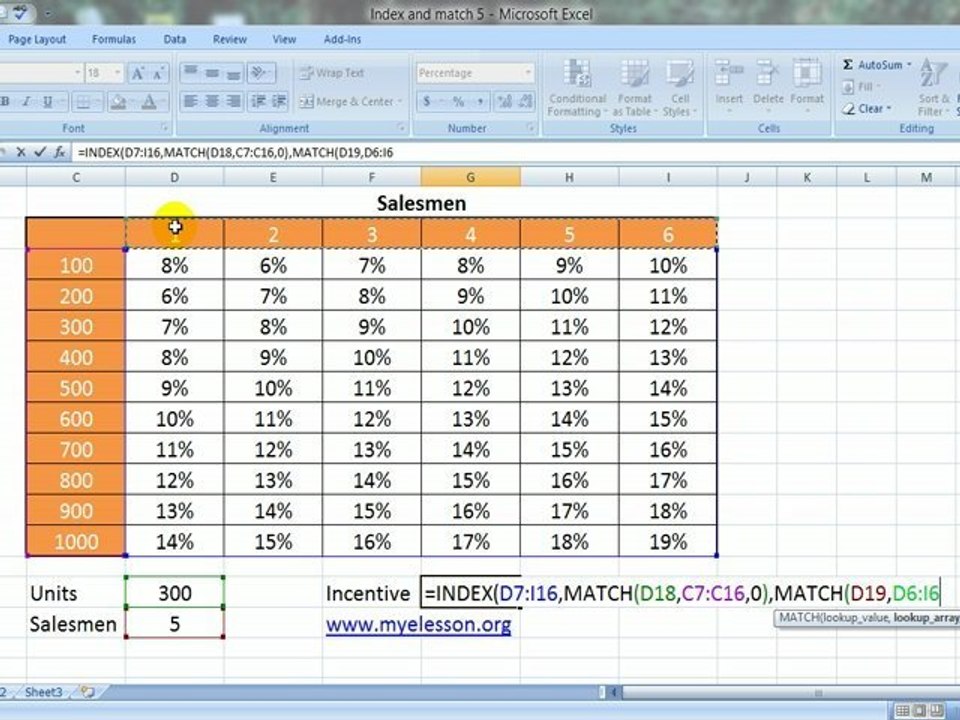Click the Accounting dollar format icon

[x=427, y=102]
